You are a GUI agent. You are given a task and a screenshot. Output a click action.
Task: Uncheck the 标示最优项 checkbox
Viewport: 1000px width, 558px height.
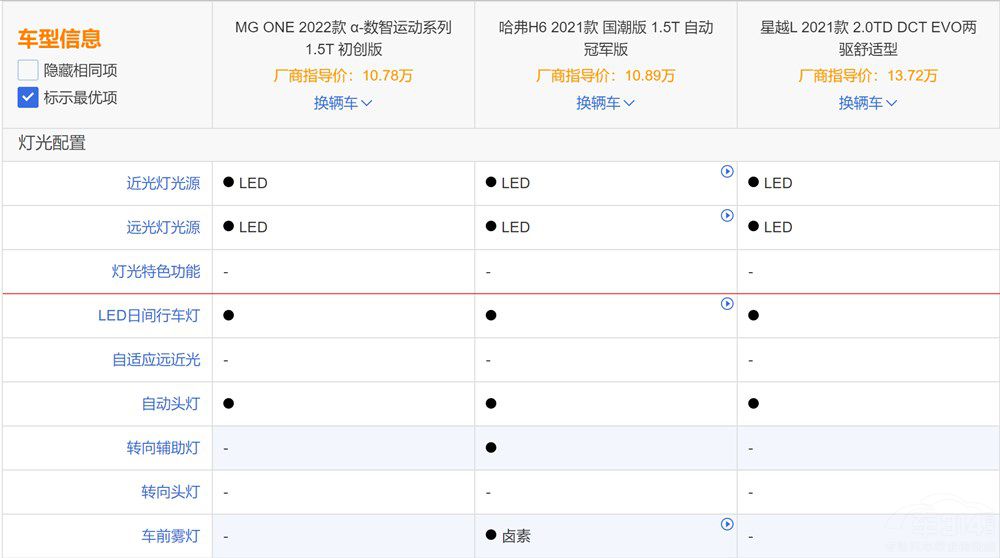click(28, 98)
